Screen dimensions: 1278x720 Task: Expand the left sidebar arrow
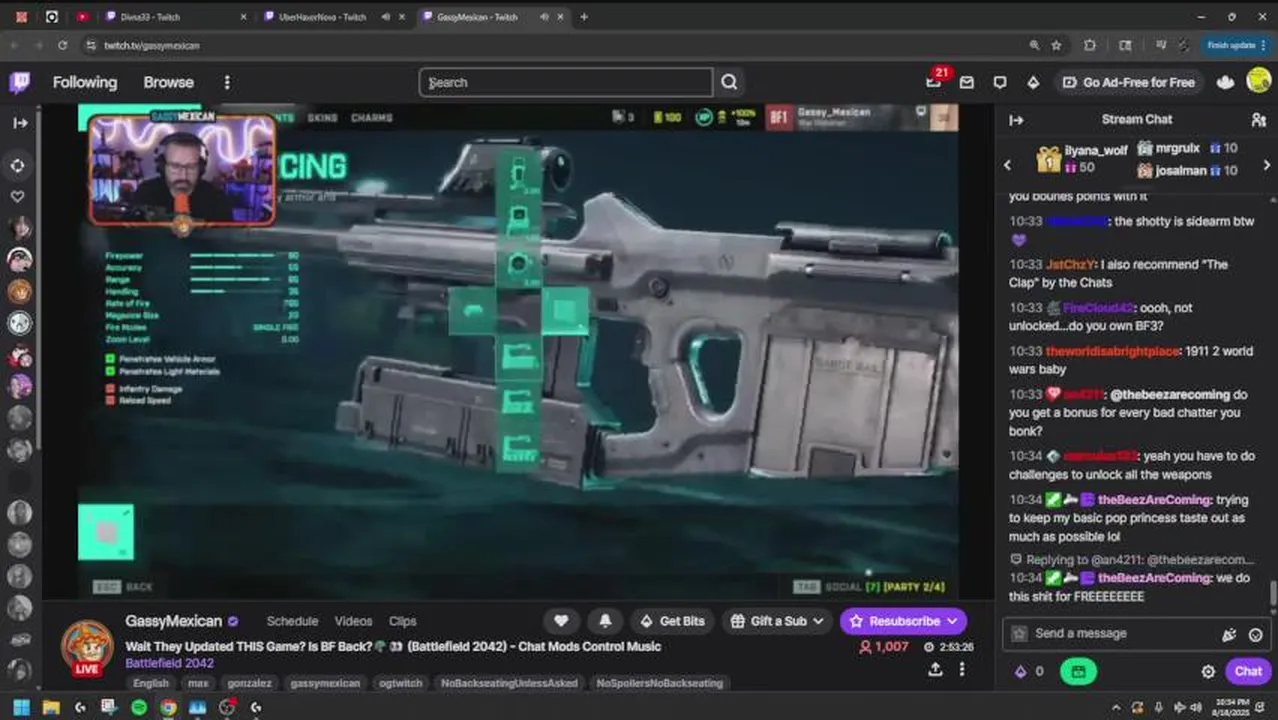[20, 123]
